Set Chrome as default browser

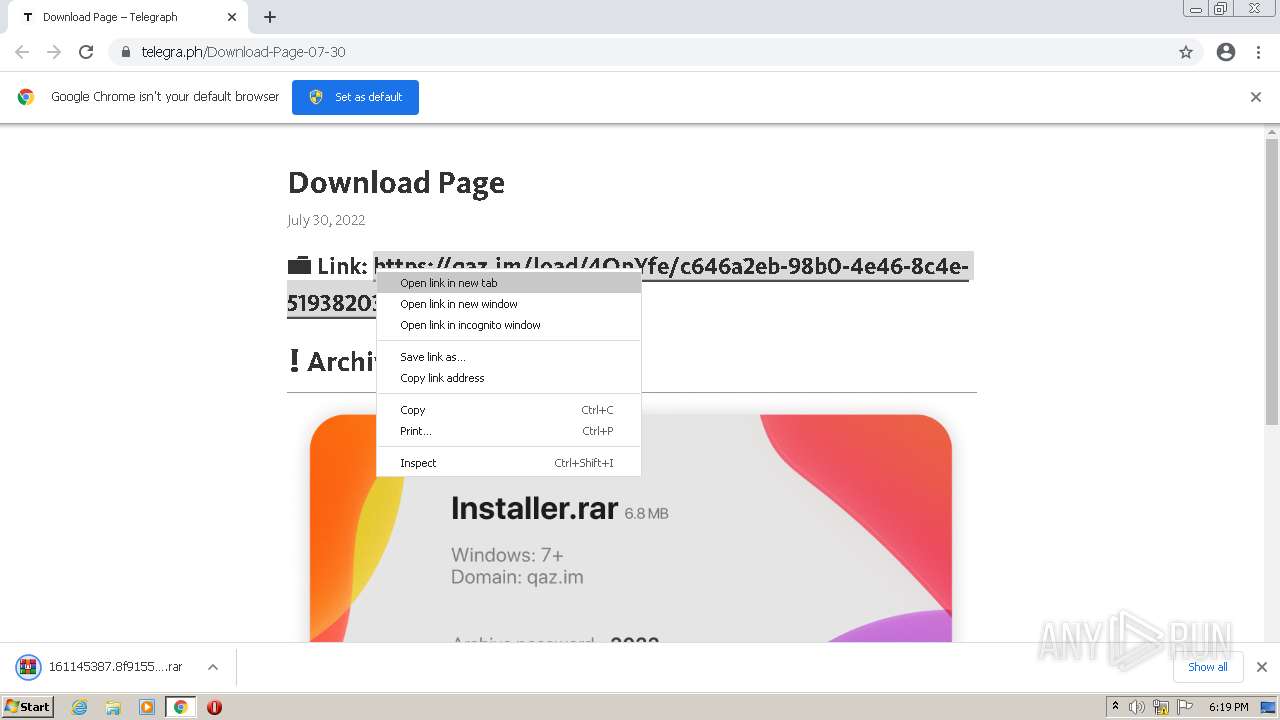tap(355, 97)
